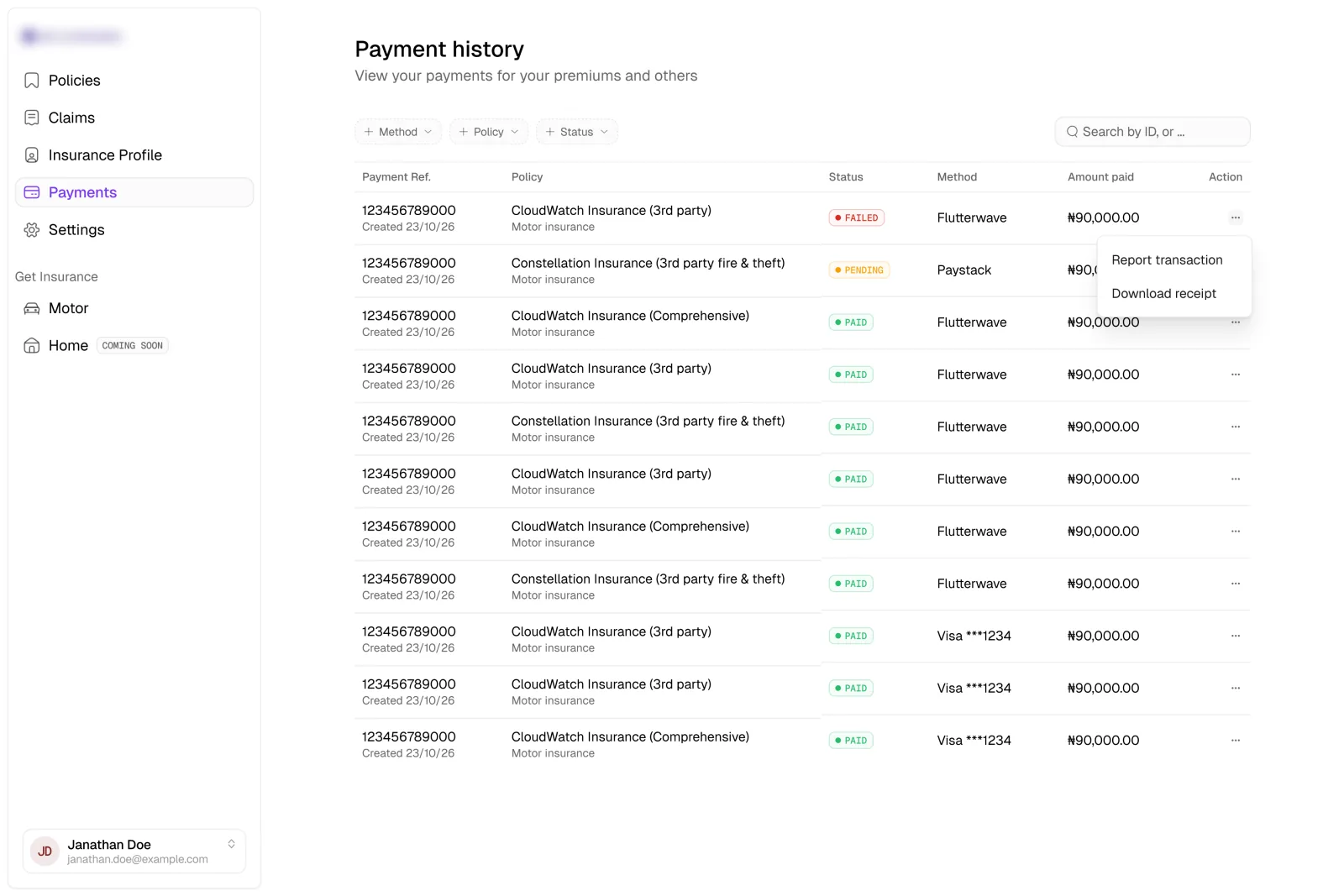Viewport: 1344px width, 896px height.
Task: Open action menu for sixth row 3rd party payment
Action: [1236, 479]
